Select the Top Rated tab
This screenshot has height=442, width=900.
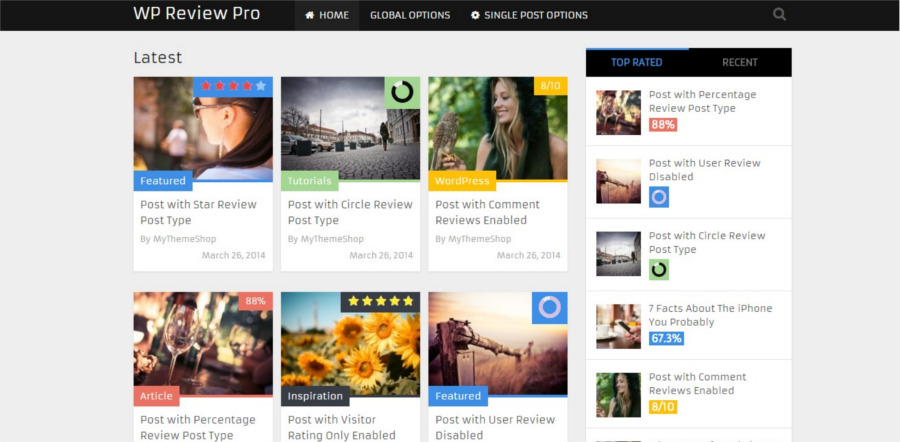pos(637,63)
